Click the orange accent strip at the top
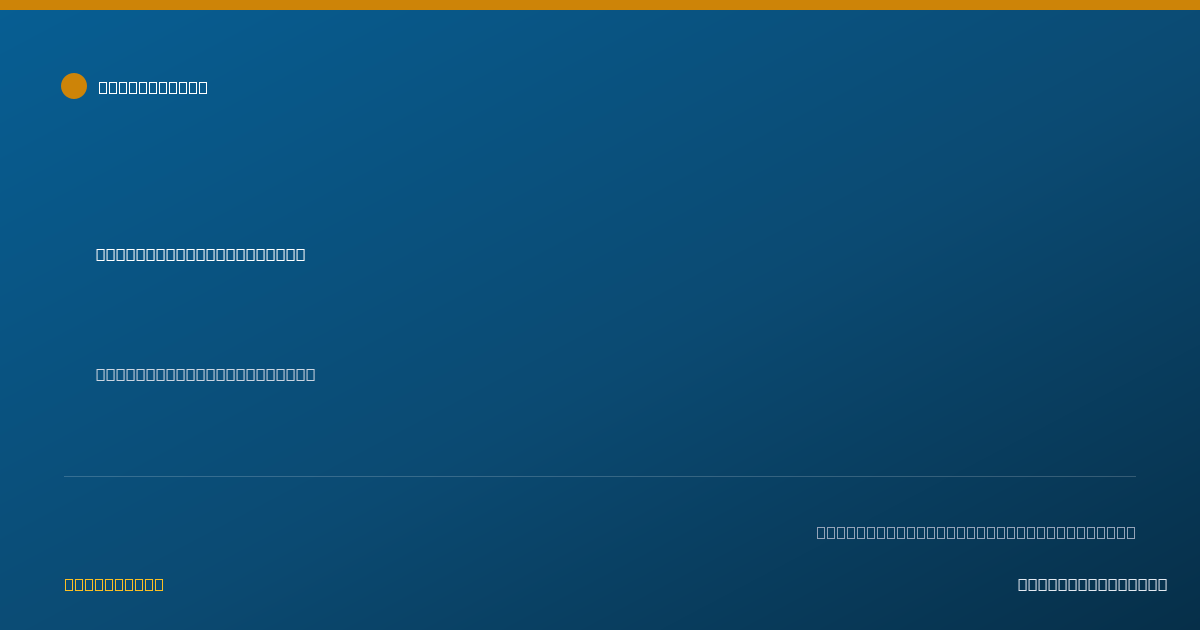The height and width of the screenshot is (630, 1200). [600, 5]
